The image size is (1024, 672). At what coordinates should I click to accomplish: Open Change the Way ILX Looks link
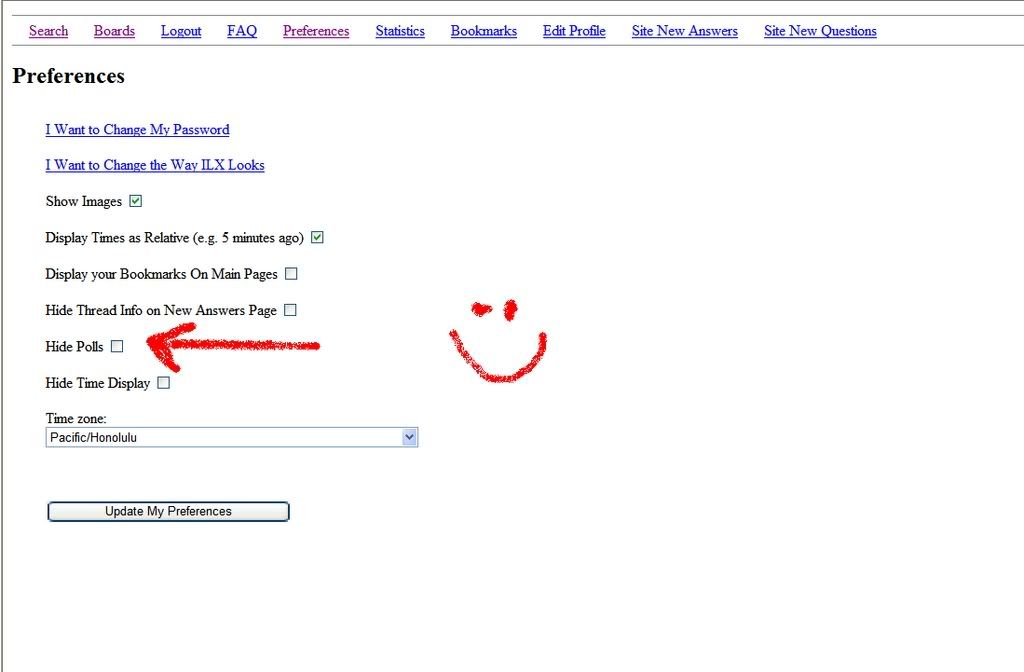[x=155, y=165]
